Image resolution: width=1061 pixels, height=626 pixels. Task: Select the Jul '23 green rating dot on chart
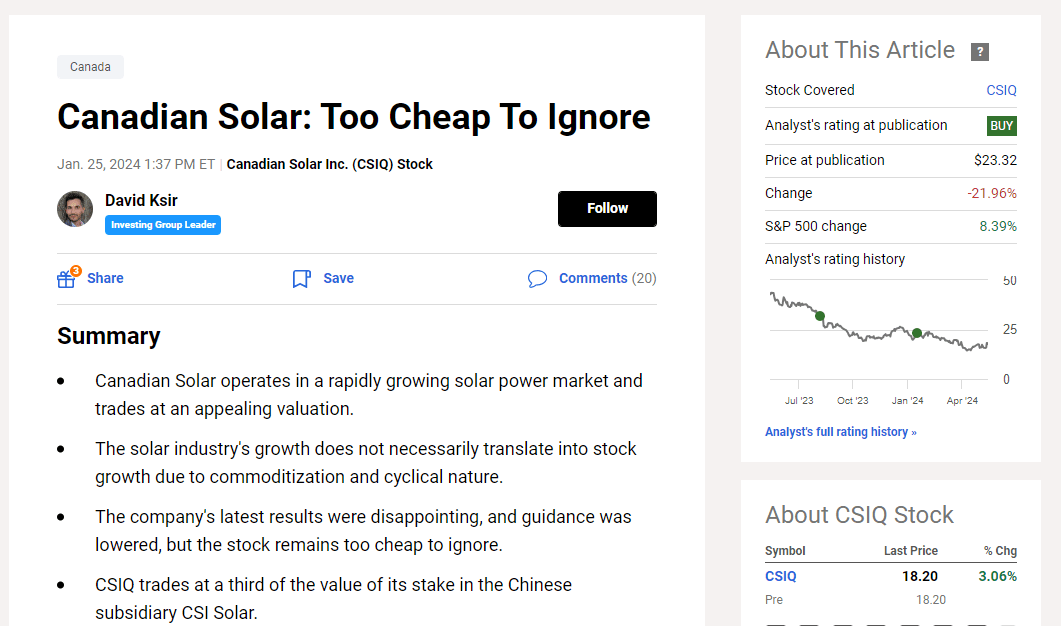(819, 316)
